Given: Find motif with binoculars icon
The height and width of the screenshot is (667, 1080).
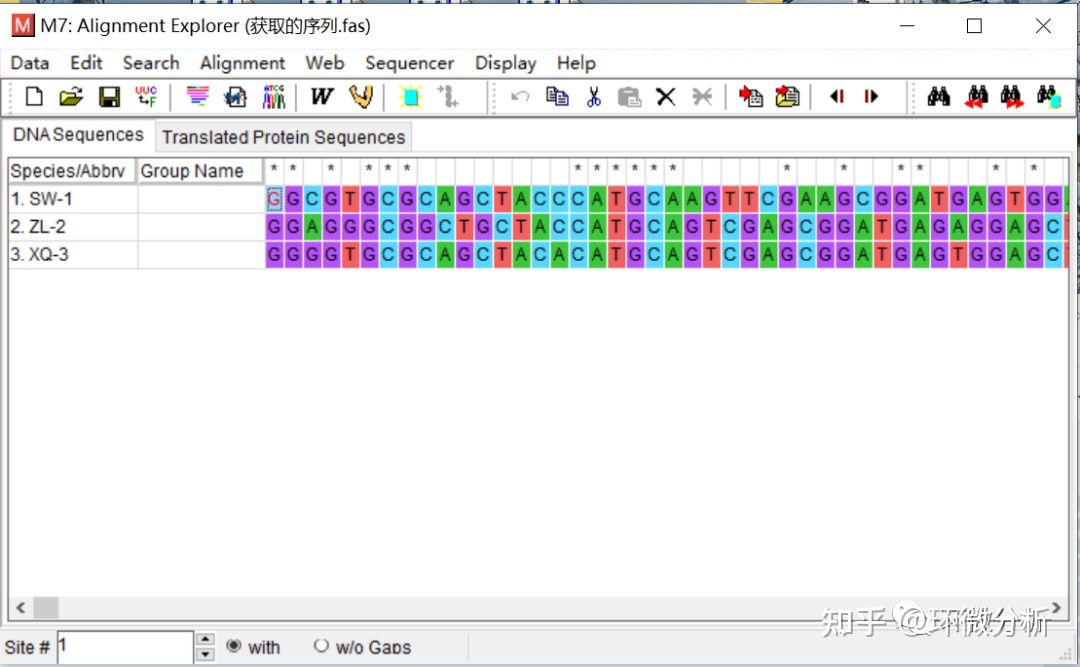Looking at the screenshot, I should click(938, 96).
